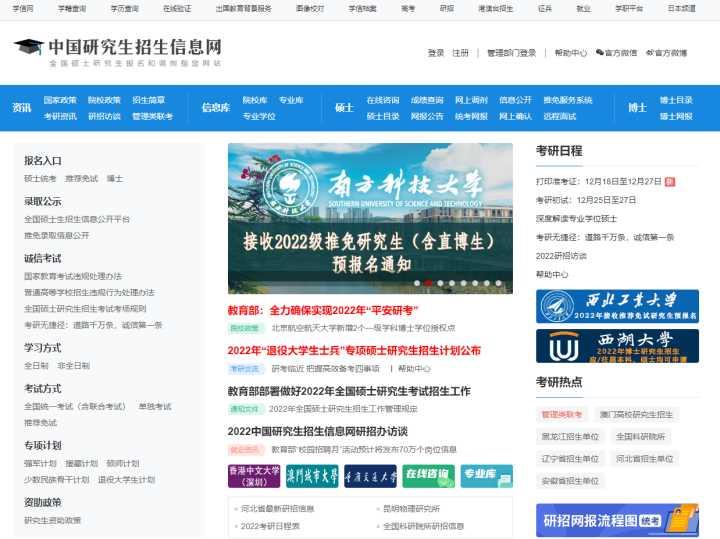Open the 官方微信 WeChat icon link
Screen dimensions: 720x539
tap(616, 53)
